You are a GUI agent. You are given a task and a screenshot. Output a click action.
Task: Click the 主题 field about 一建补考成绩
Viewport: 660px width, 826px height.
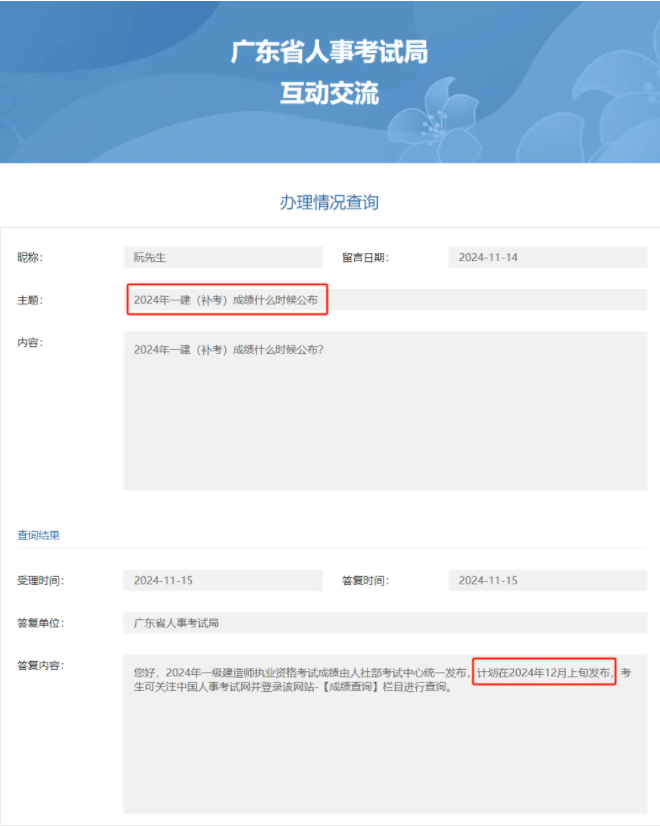coord(385,300)
